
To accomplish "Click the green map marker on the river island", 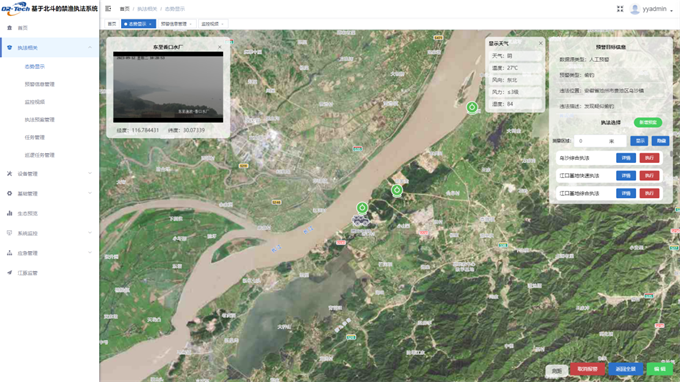I will pos(472,107).
